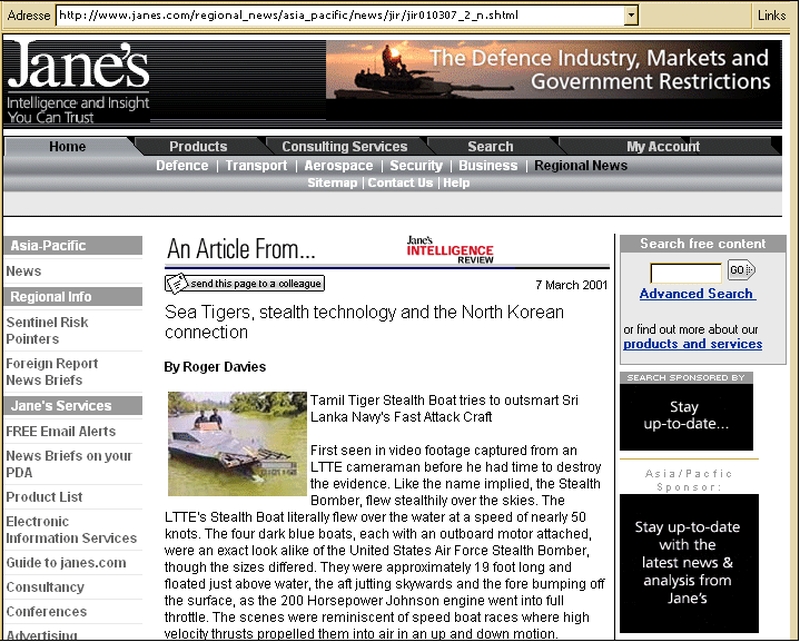800x642 pixels.
Task: Click the free content search field
Action: click(x=685, y=271)
